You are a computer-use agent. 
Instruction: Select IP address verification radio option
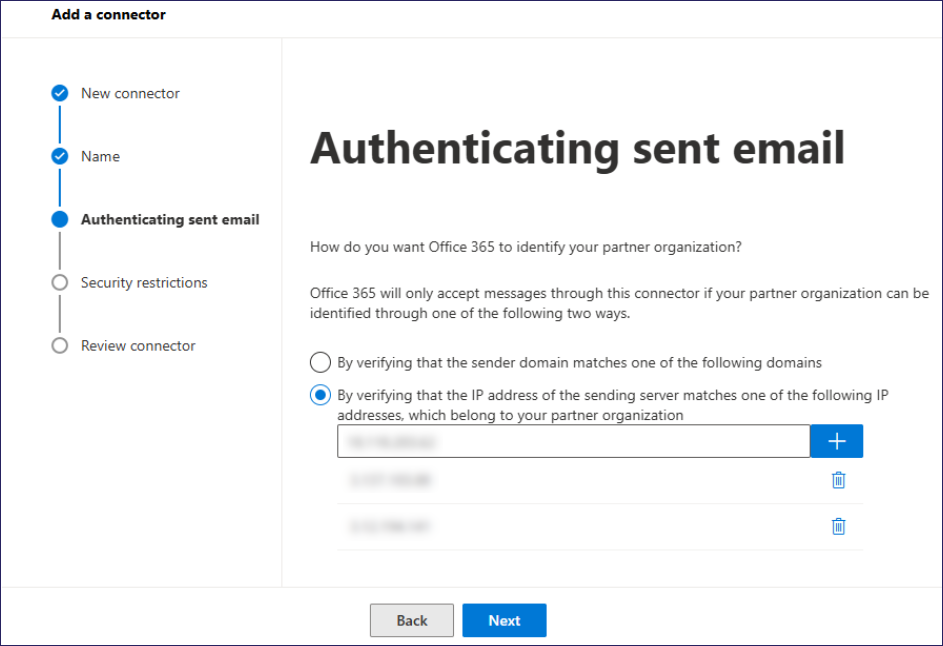click(x=320, y=395)
